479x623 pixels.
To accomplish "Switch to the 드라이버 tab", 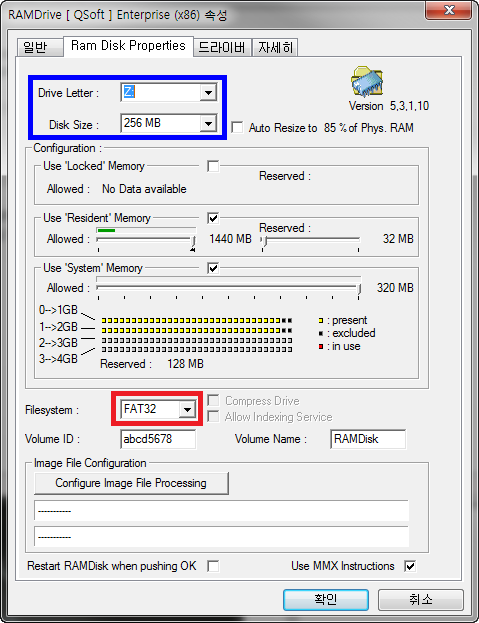I will pyautogui.click(x=222, y=47).
